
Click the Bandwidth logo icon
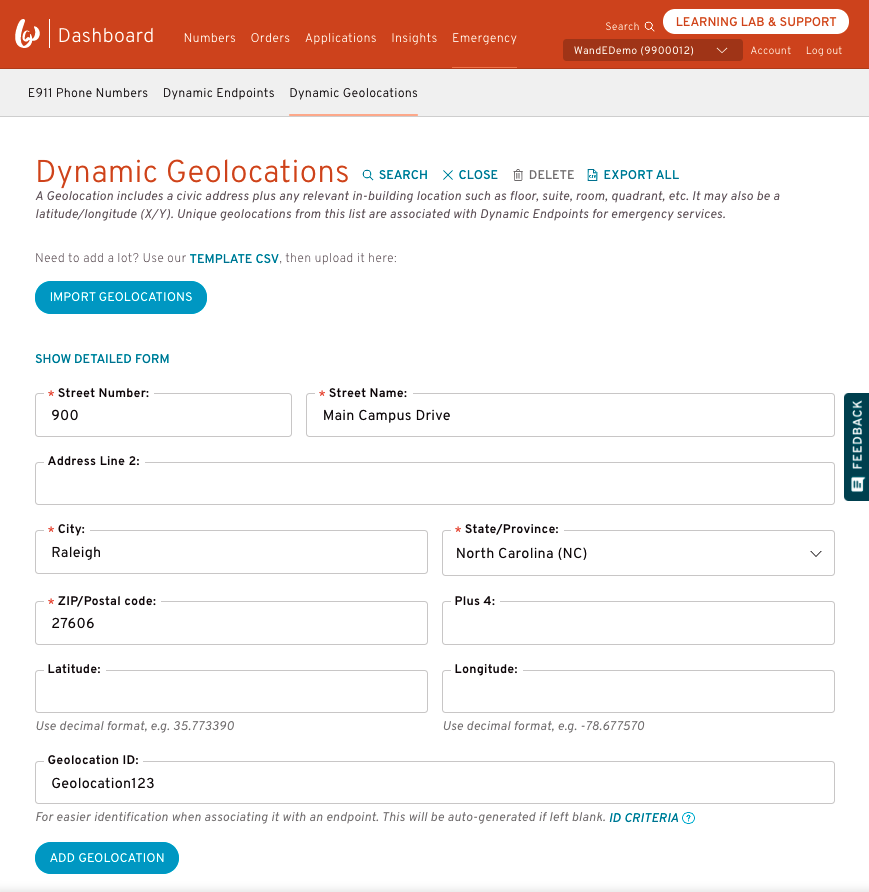pos(27,34)
